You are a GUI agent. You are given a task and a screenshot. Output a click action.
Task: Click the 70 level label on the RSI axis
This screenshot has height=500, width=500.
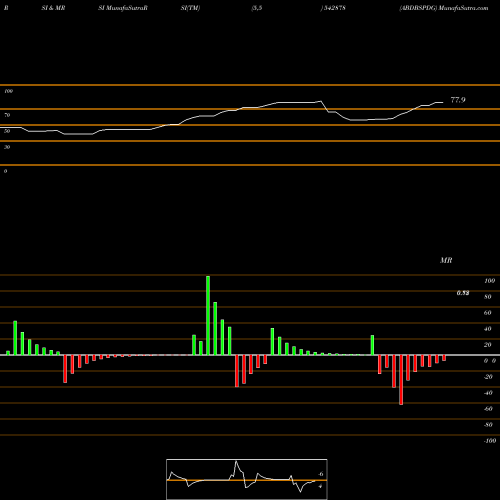pos(7,115)
